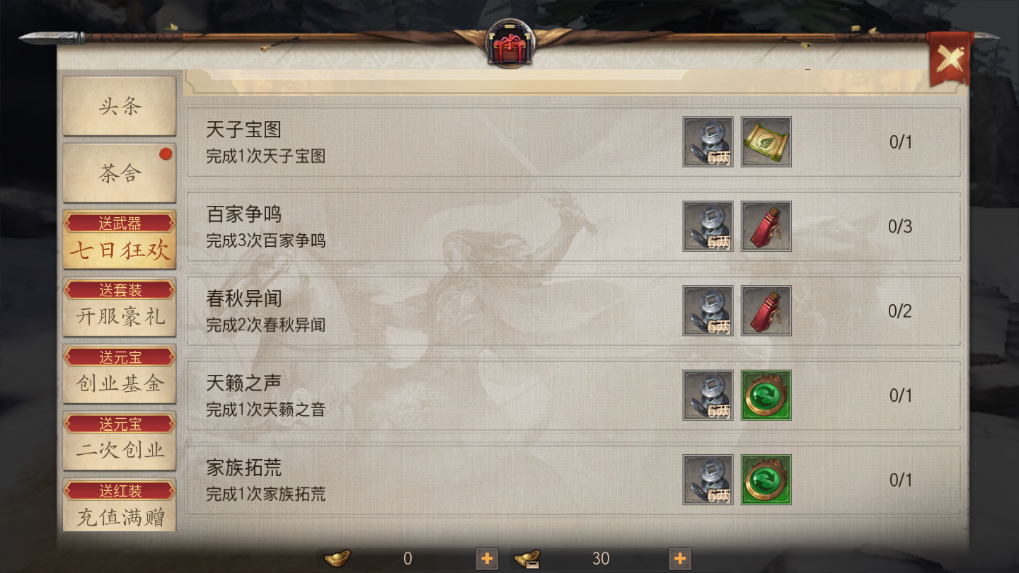Image resolution: width=1019 pixels, height=573 pixels.
Task: Click the red pouch reward for 春秋异闻
Action: 766,311
